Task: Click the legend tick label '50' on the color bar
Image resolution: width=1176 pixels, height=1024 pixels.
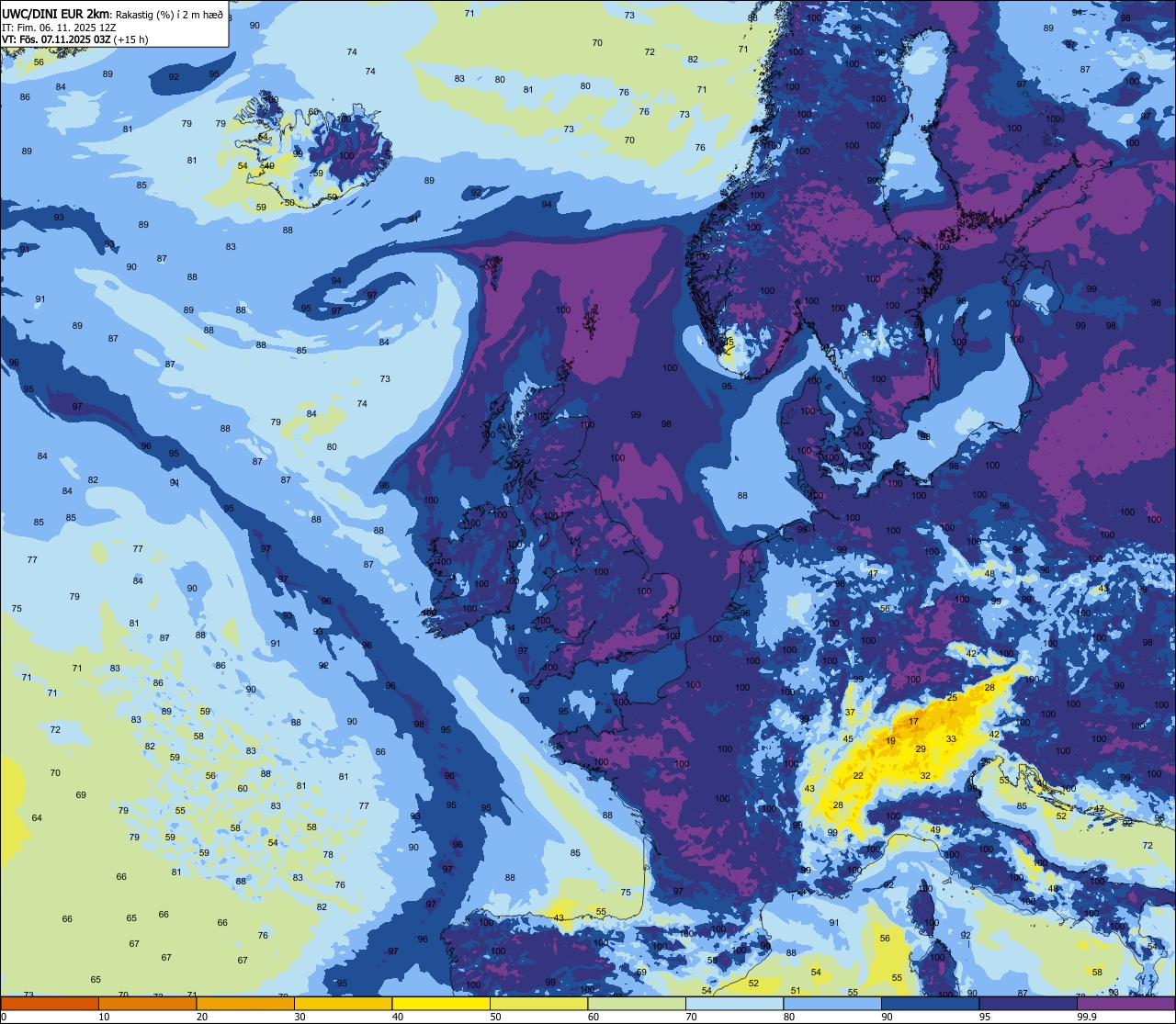Action: (x=495, y=1017)
